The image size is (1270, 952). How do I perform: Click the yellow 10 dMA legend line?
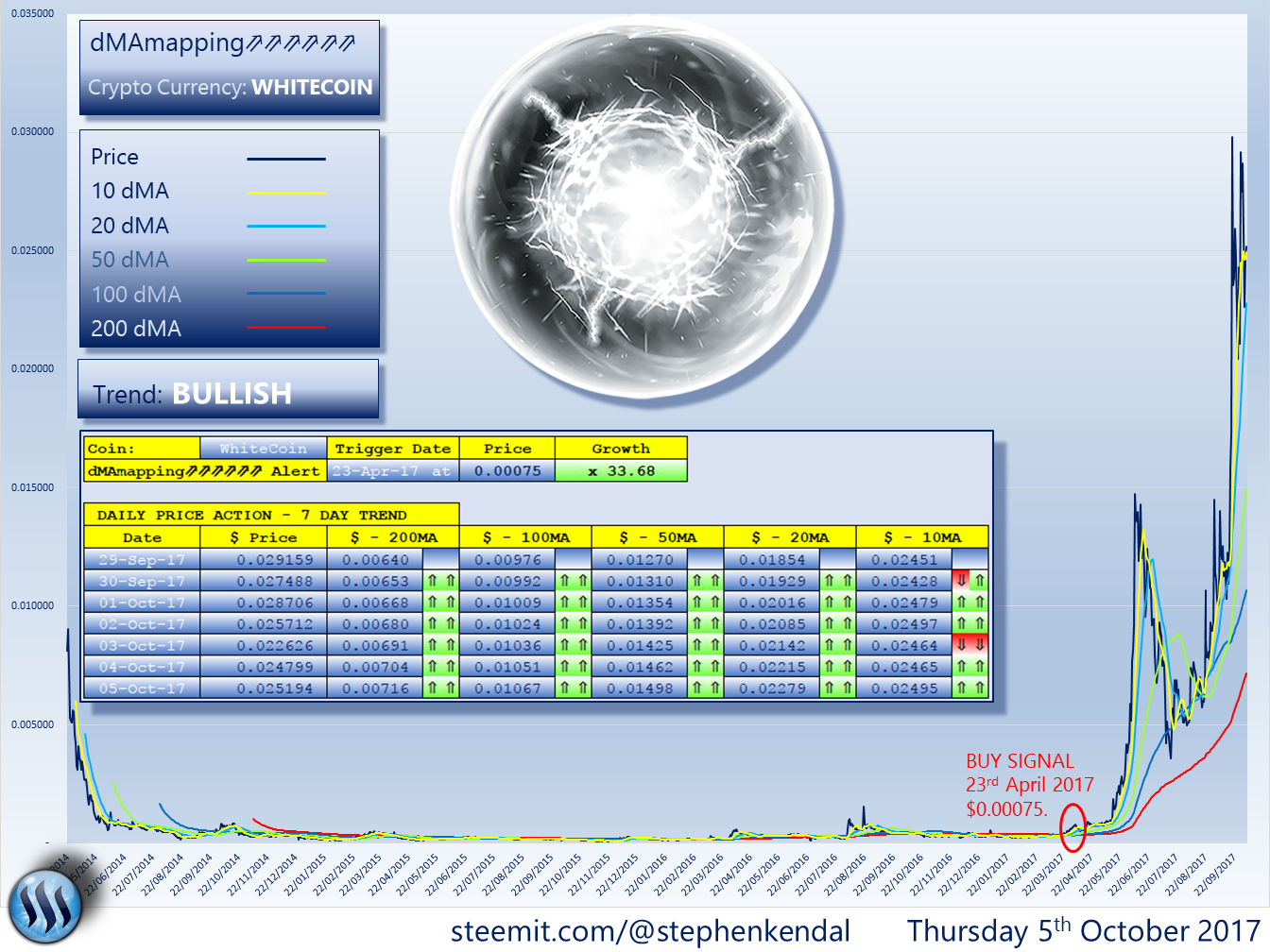(x=286, y=193)
